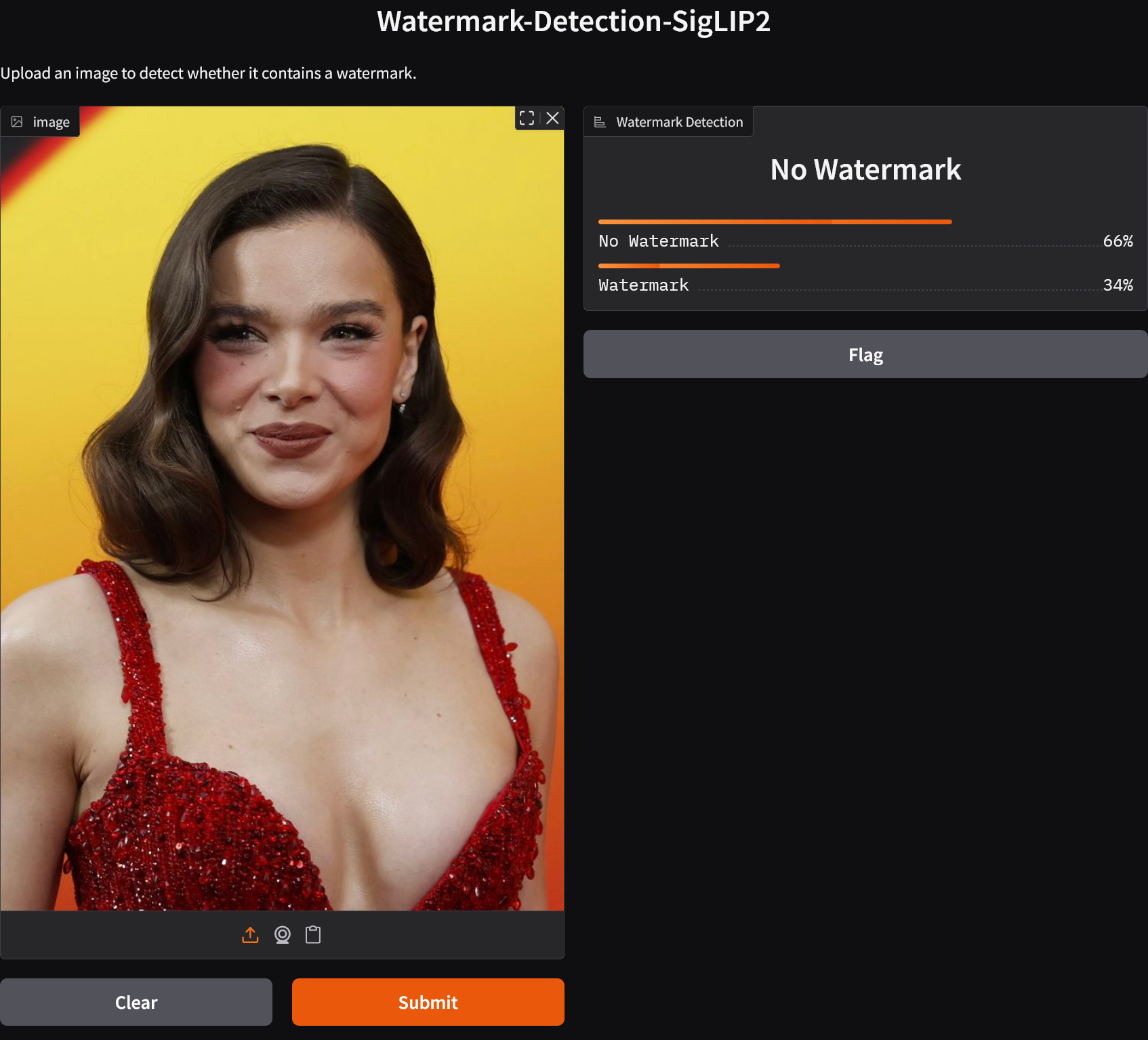Flag this detection result
The height and width of the screenshot is (1040, 1148).
click(865, 354)
